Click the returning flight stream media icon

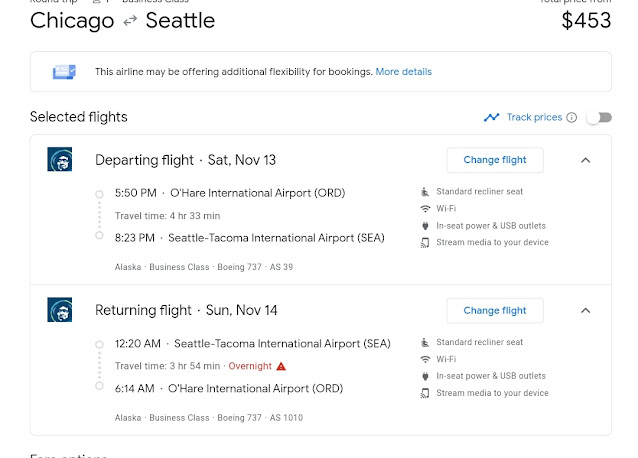point(425,393)
